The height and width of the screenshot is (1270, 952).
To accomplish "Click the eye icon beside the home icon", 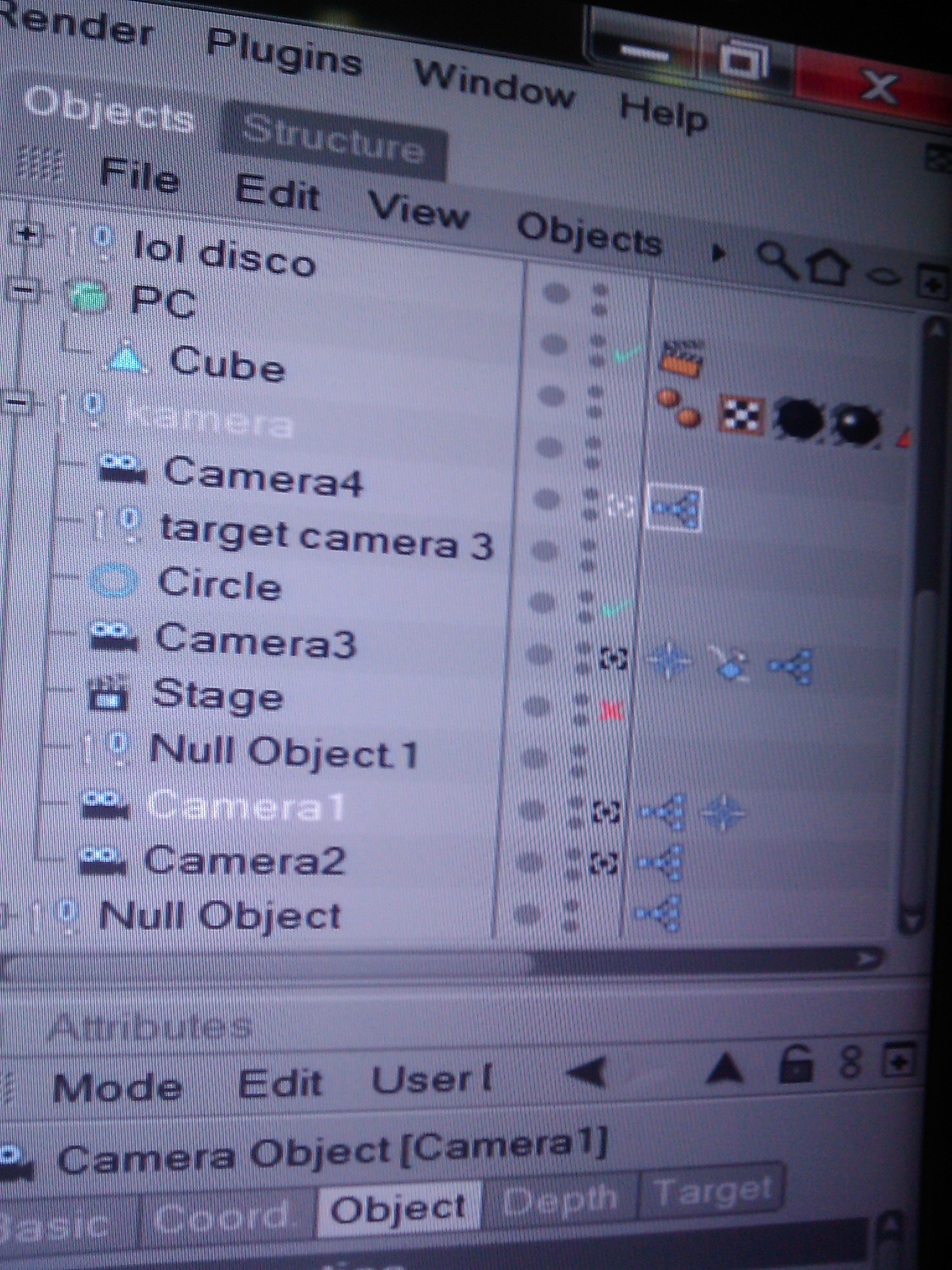I will tap(882, 276).
